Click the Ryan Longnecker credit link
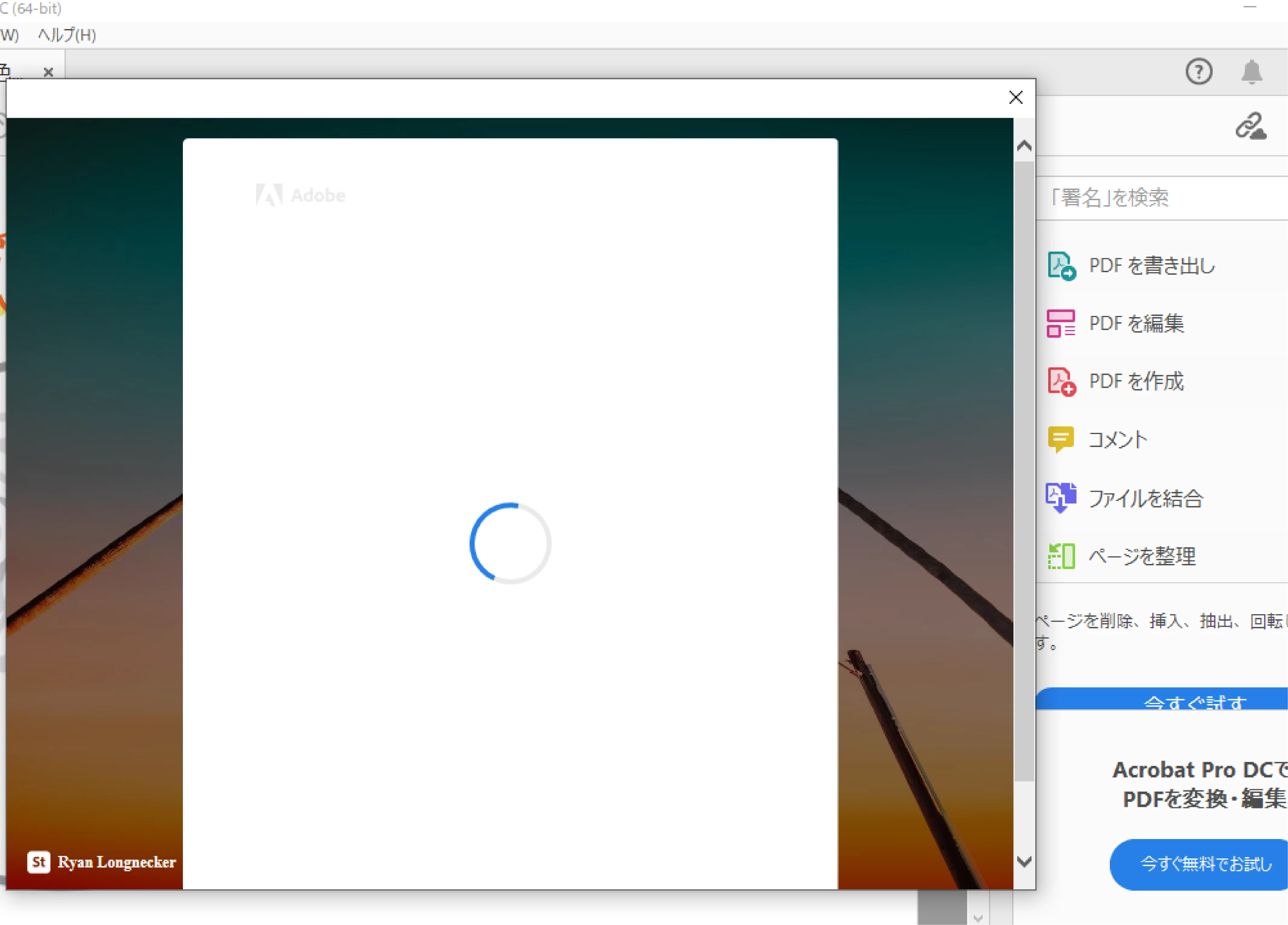Image resolution: width=1288 pixels, height=925 pixels. (x=117, y=862)
